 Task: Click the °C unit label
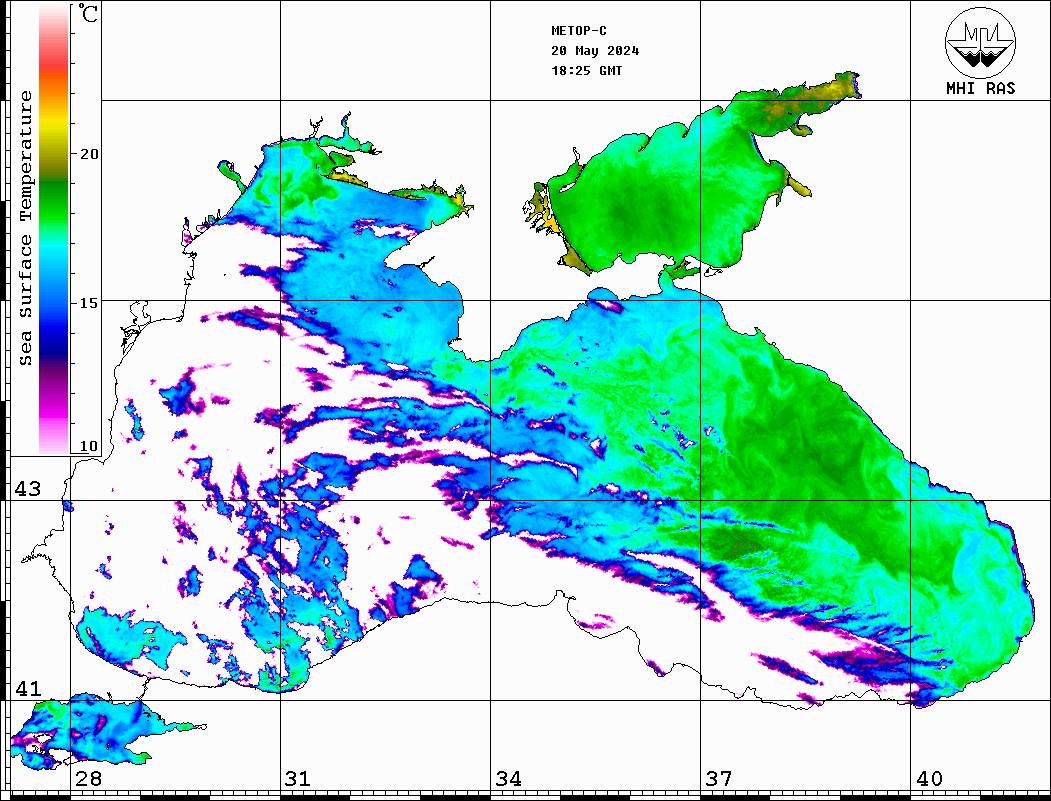pyautogui.click(x=88, y=13)
